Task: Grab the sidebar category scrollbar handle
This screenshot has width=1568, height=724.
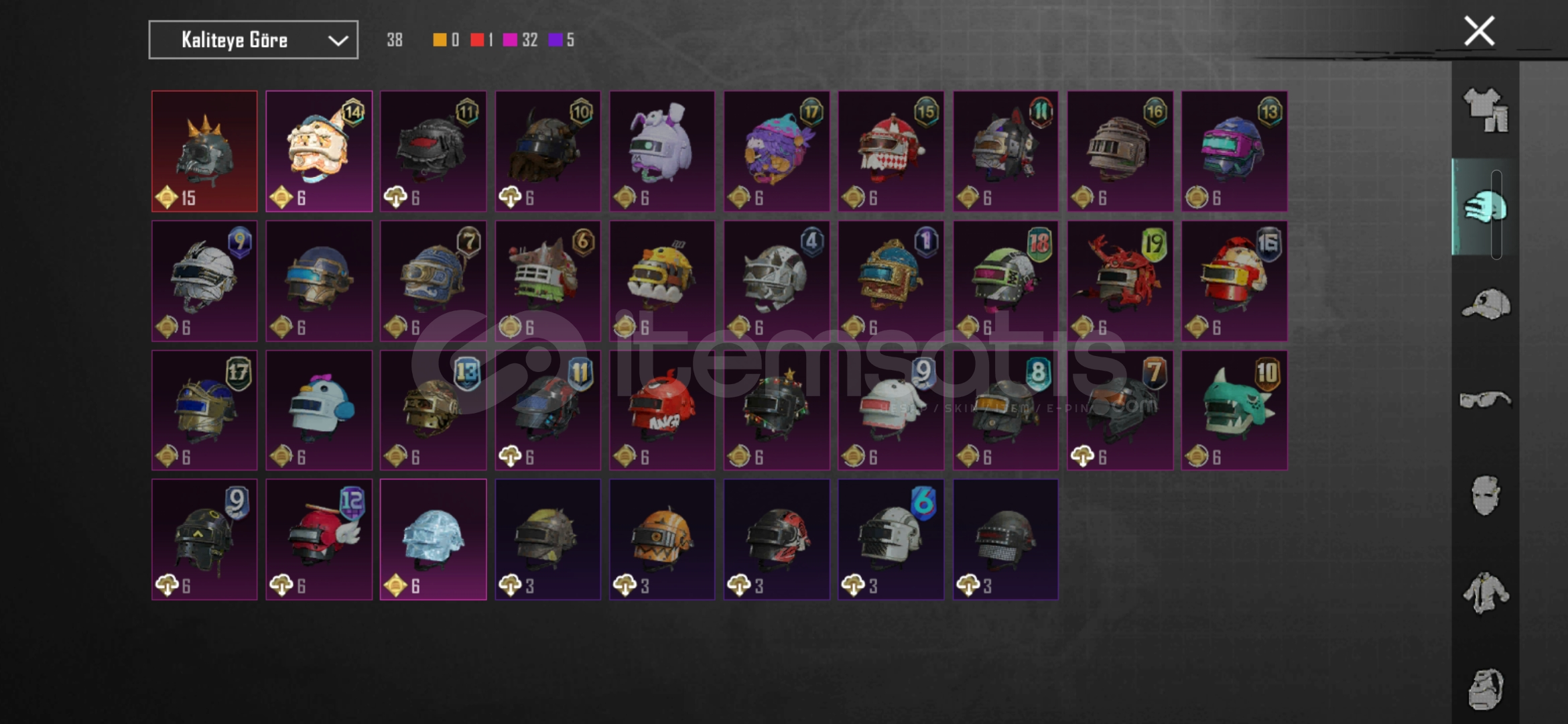Action: 1496,215
